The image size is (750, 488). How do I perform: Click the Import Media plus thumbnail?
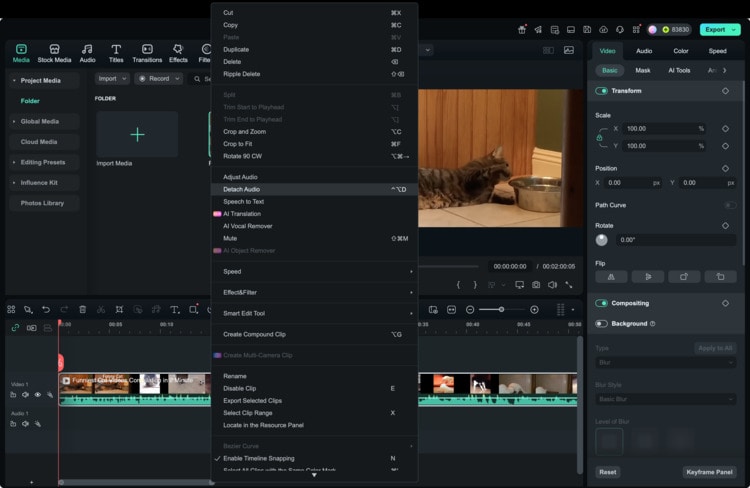pos(137,134)
